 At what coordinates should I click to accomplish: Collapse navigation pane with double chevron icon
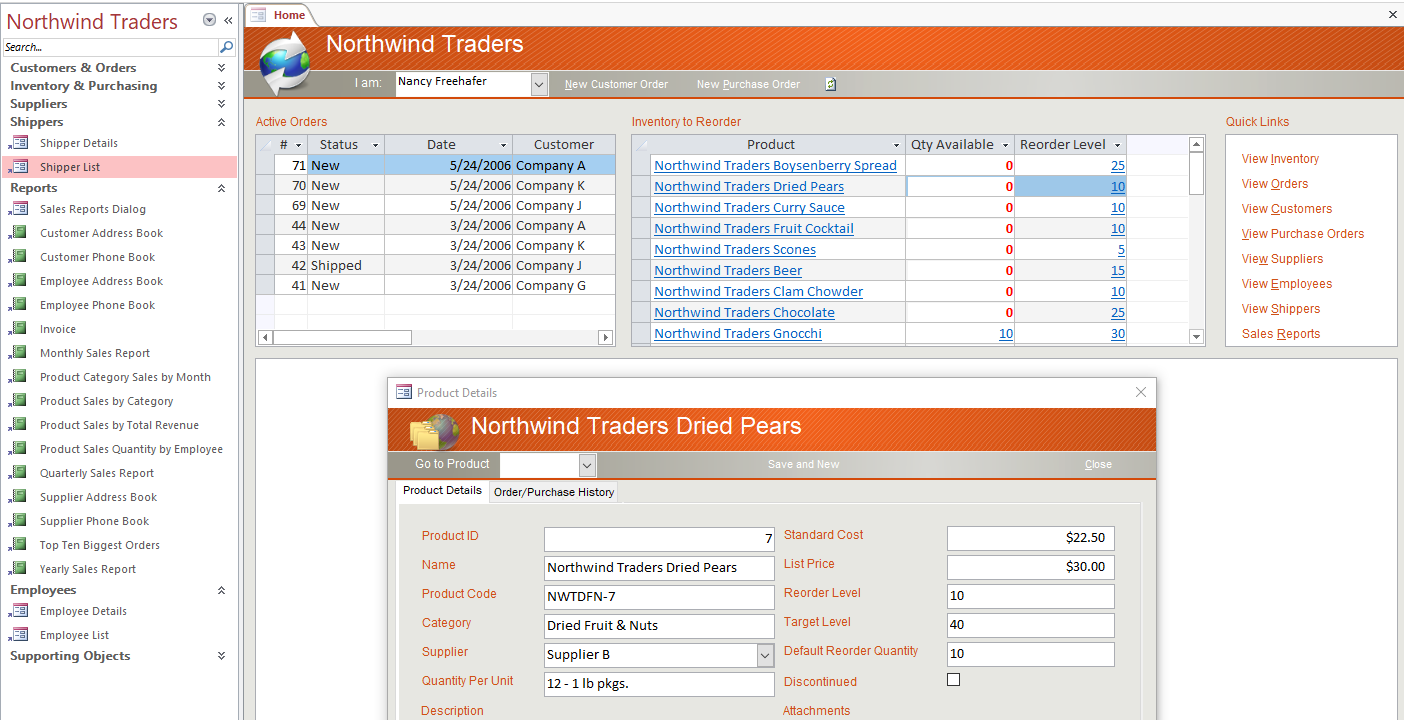pos(228,20)
